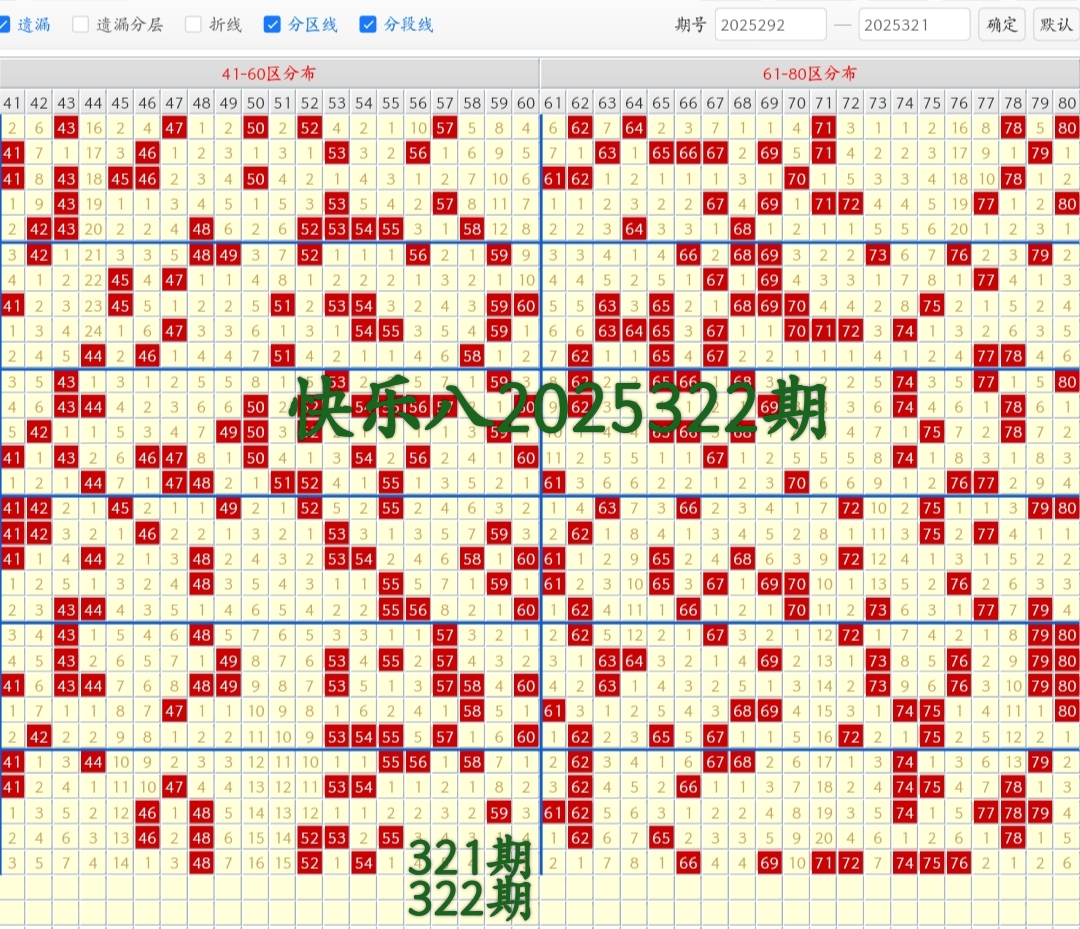
Task: Select the 61-80区分布 section header
Action: pos(810,74)
